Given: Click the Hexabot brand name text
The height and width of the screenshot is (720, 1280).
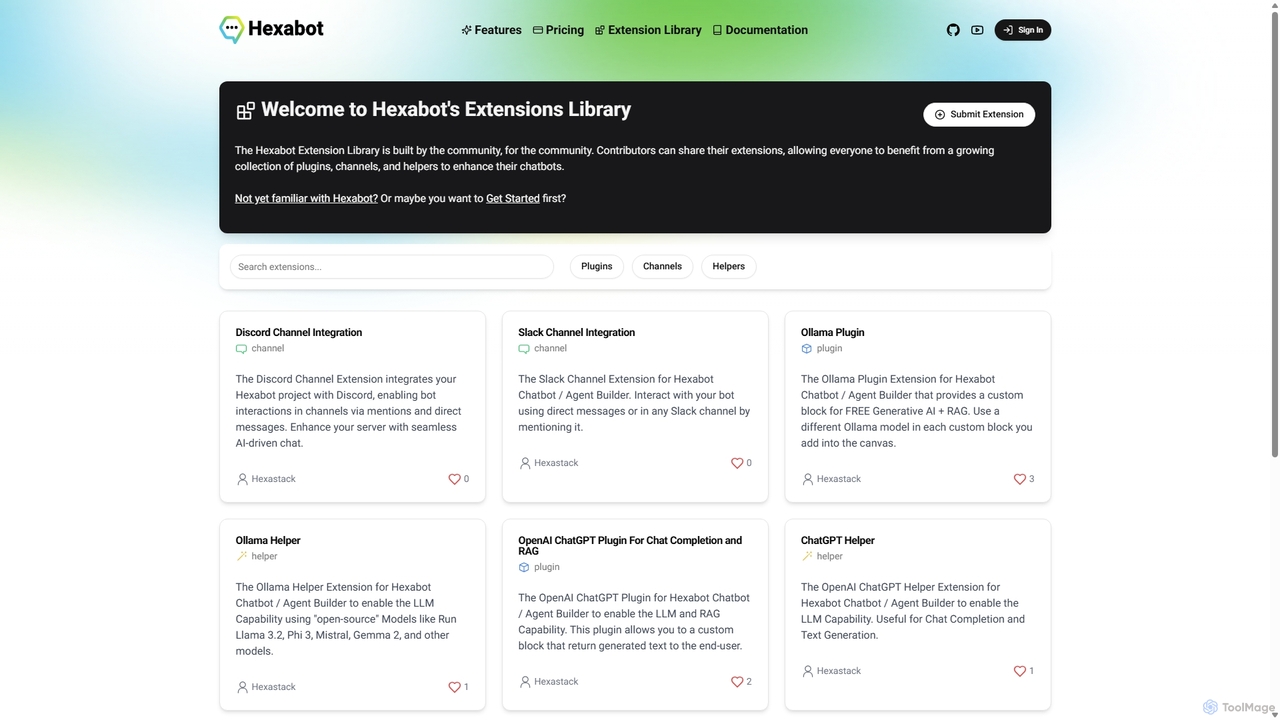Looking at the screenshot, I should click(x=286, y=28).
